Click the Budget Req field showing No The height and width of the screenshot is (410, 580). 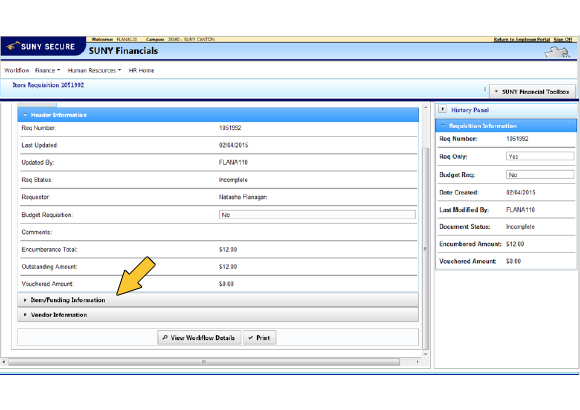(x=540, y=174)
